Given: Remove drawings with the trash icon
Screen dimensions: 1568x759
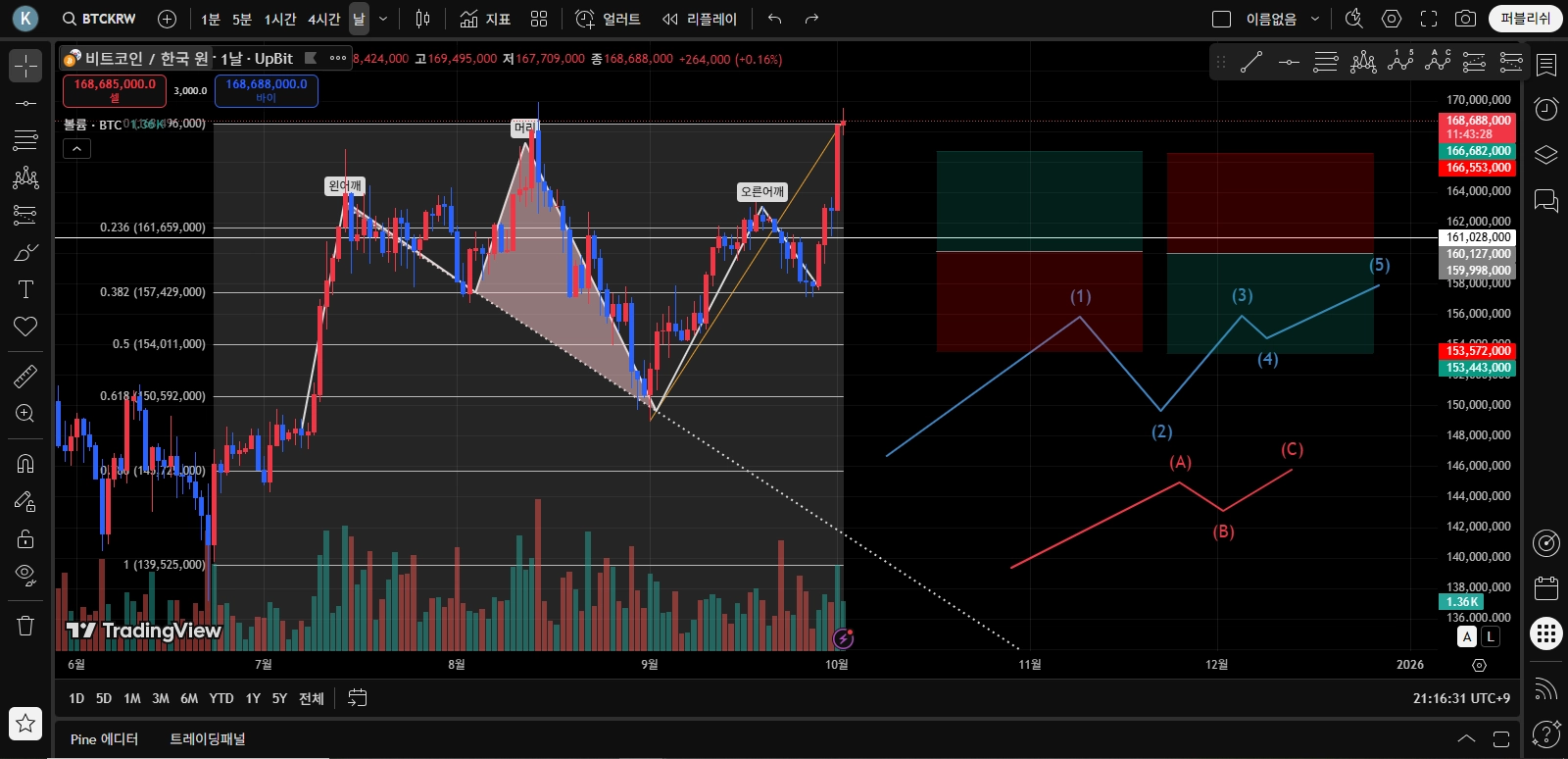Looking at the screenshot, I should coord(25,626).
